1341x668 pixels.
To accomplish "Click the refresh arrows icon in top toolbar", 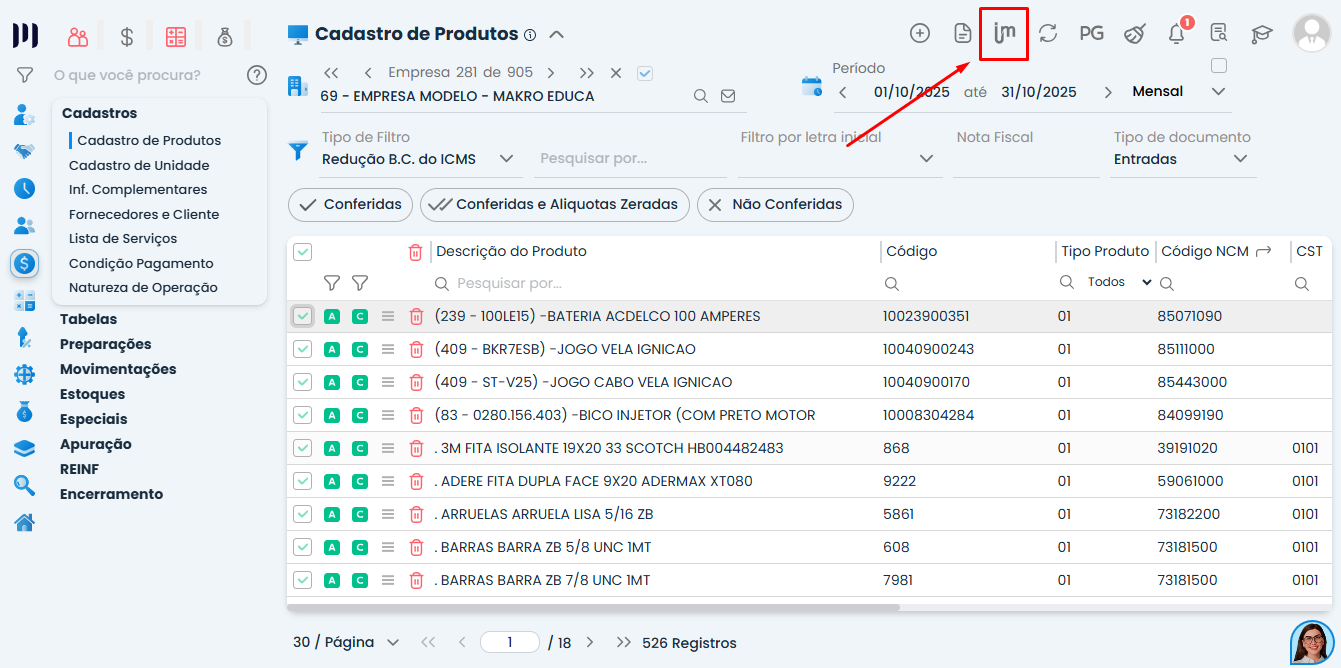I will coord(1048,33).
